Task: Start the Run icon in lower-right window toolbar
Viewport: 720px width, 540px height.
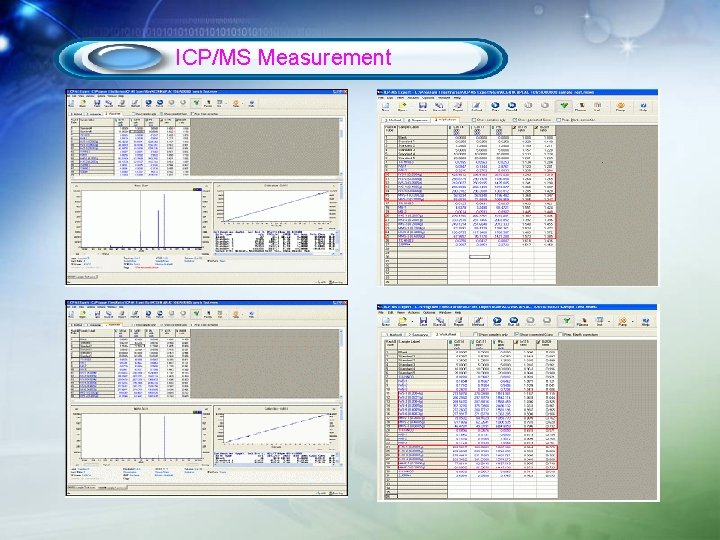Action: [x=497, y=321]
